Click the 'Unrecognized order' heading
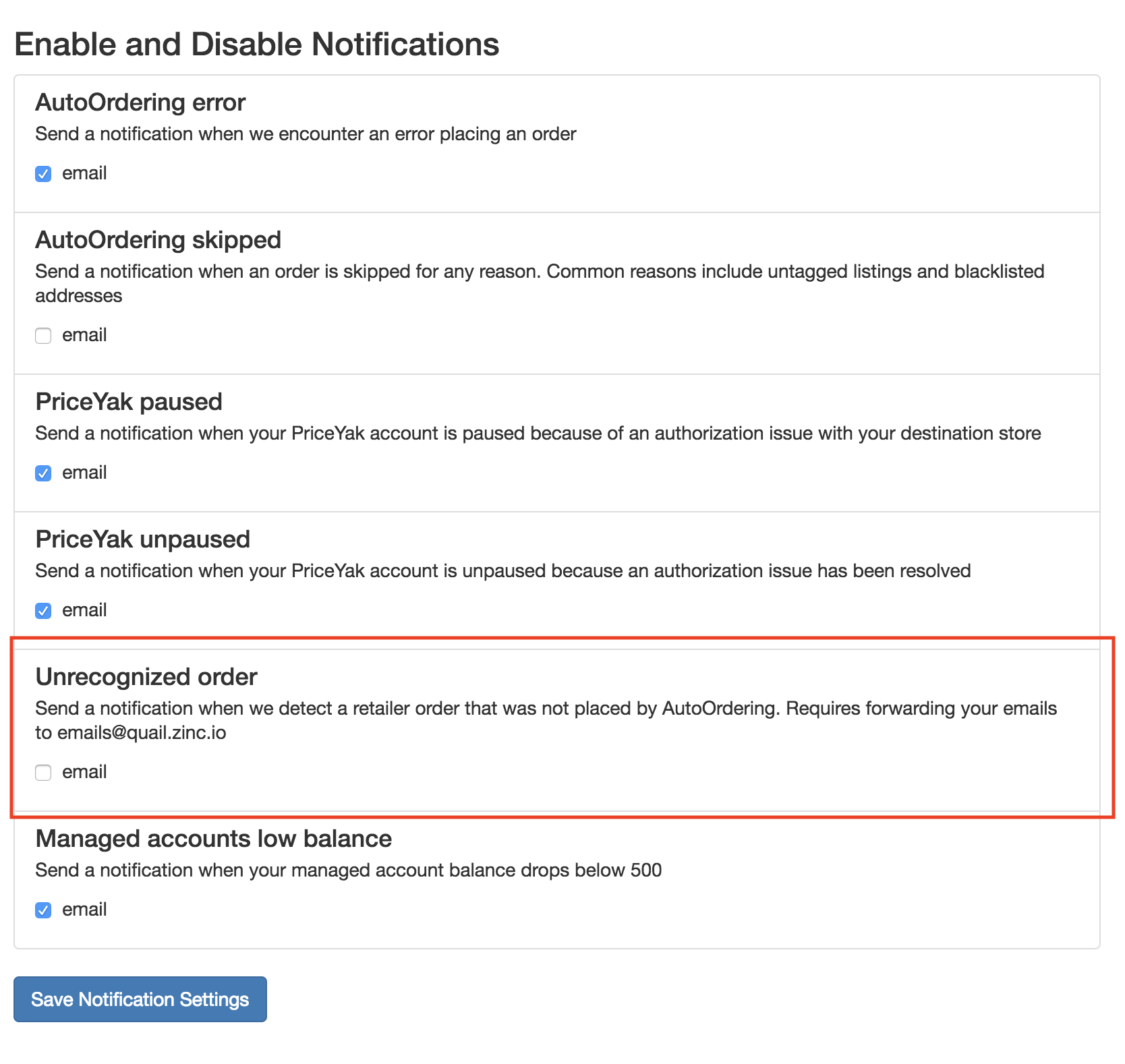Screen dimensions: 1125x1064 coord(146,677)
